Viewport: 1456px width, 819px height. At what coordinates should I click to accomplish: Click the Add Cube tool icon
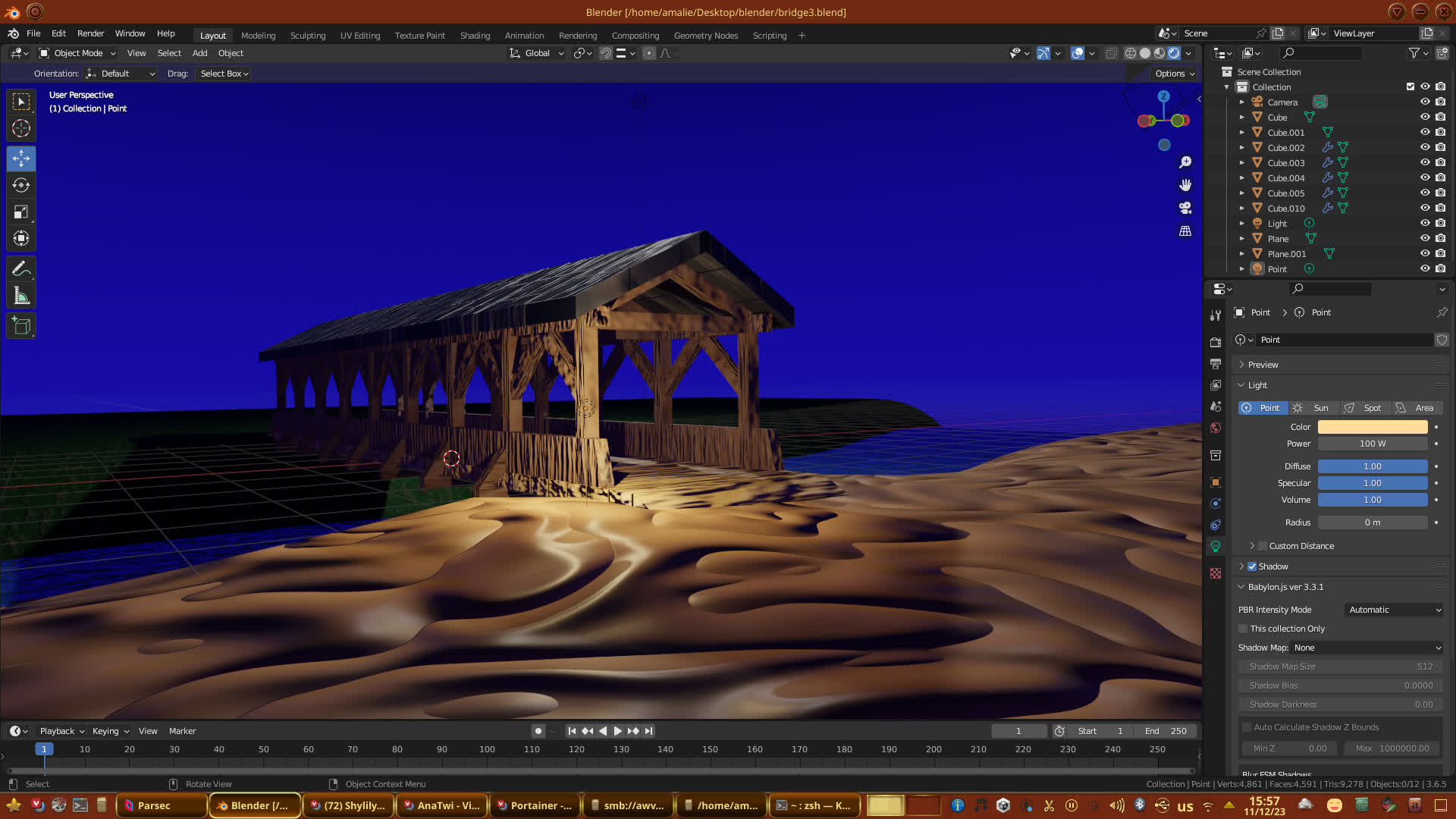pyautogui.click(x=21, y=327)
